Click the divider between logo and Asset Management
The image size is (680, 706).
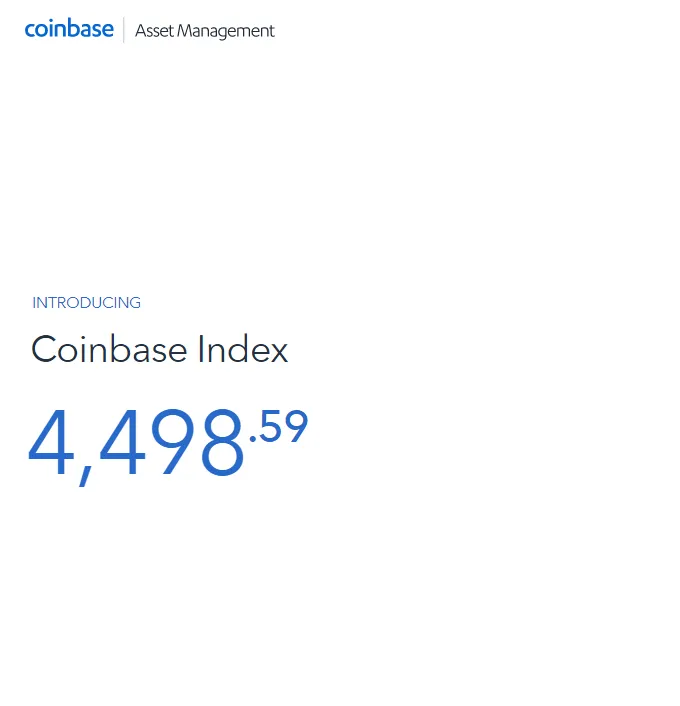coord(124,30)
